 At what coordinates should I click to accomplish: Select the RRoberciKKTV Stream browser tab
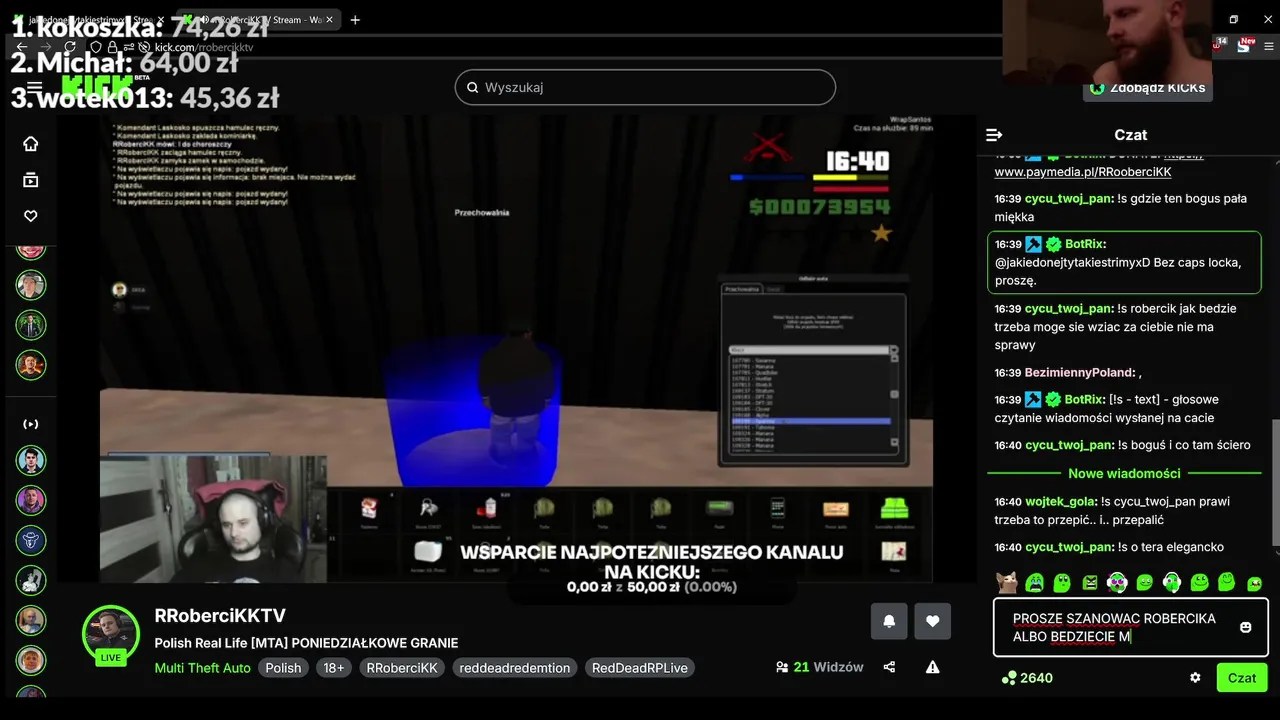tap(257, 19)
